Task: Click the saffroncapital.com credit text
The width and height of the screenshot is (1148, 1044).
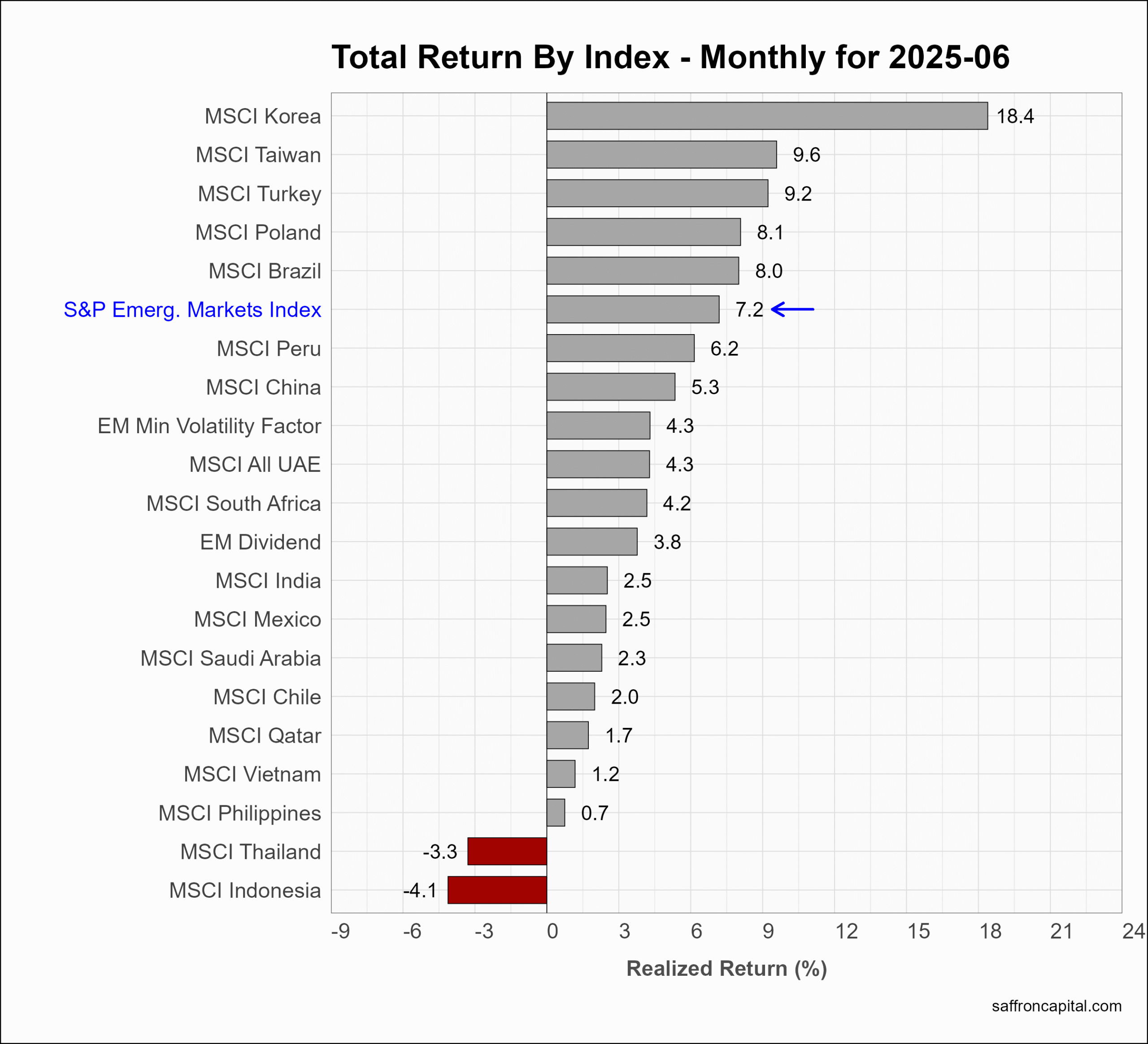Action: pyautogui.click(x=1057, y=1006)
